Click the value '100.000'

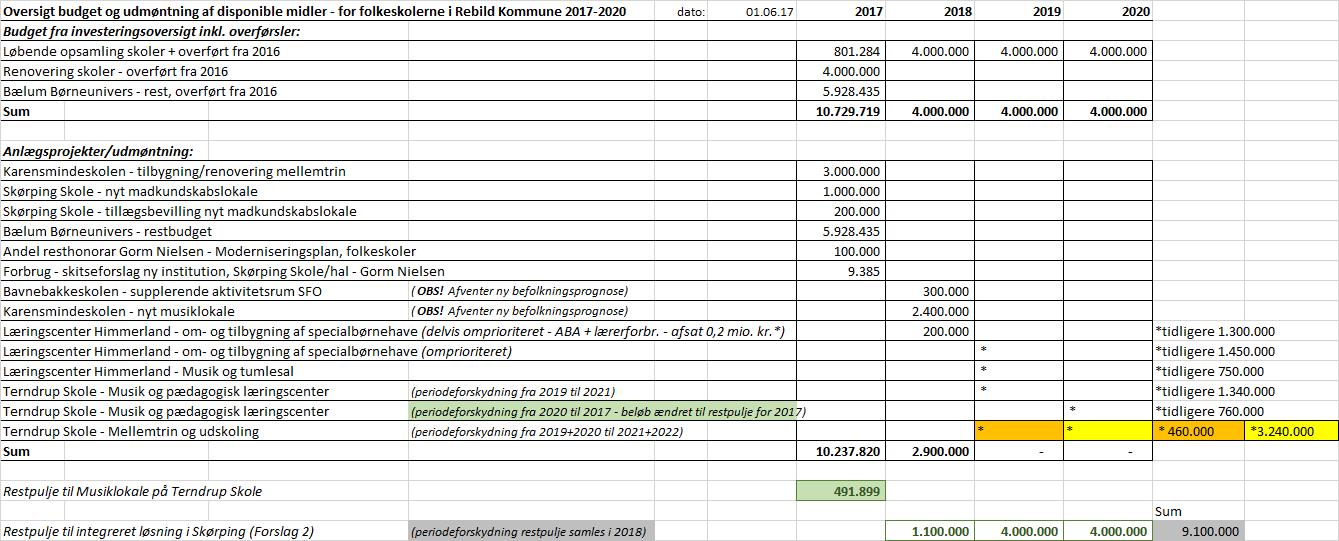(857, 251)
